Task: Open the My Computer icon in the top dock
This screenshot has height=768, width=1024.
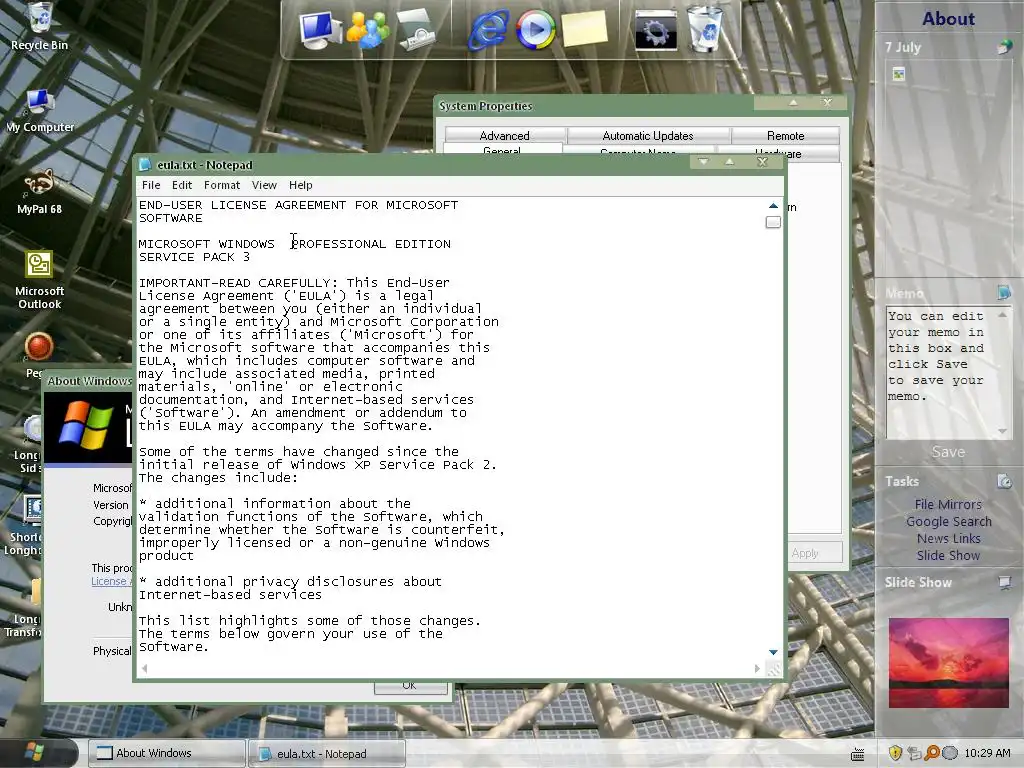Action: click(320, 29)
